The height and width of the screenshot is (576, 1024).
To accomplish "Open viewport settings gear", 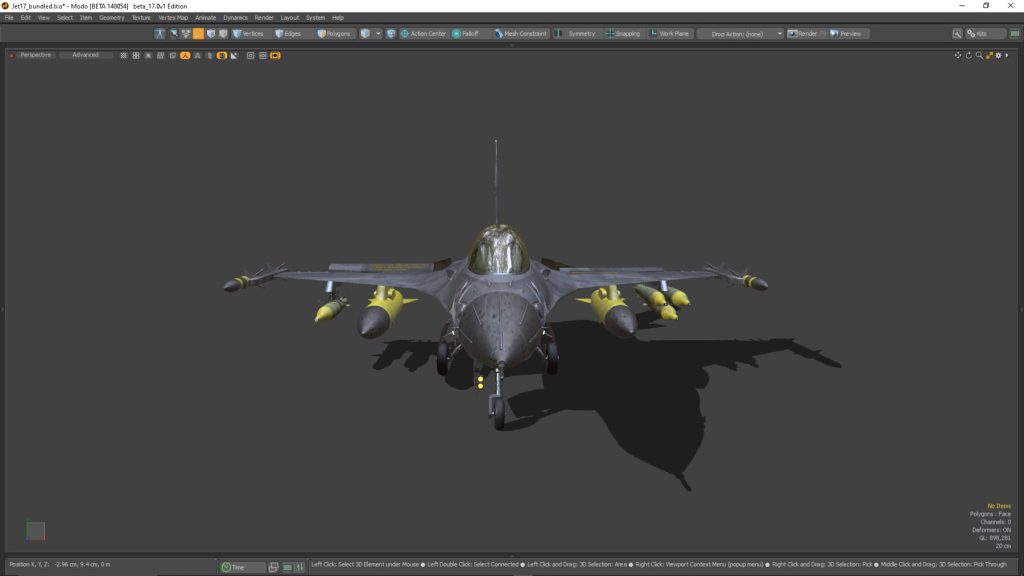I will [x=999, y=56].
